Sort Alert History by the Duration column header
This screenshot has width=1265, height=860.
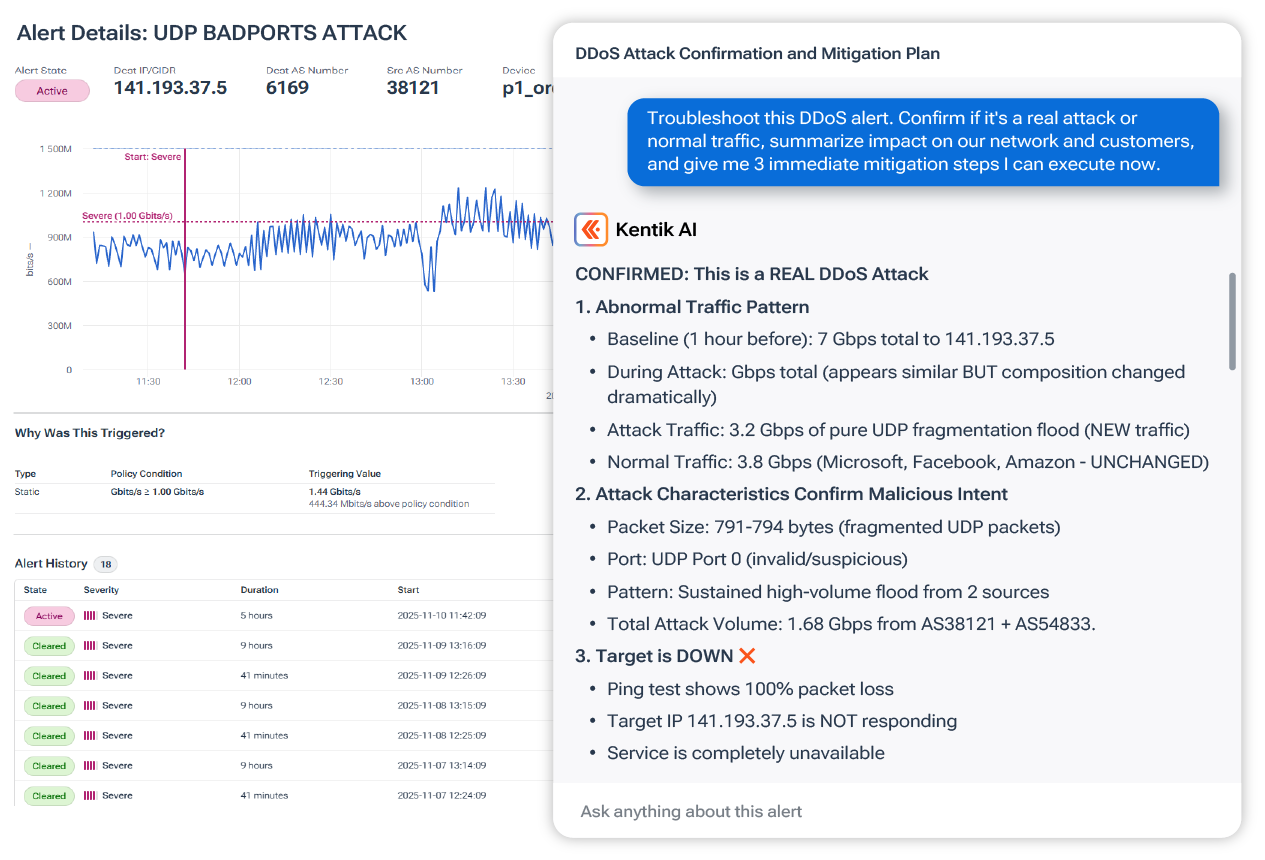click(261, 589)
